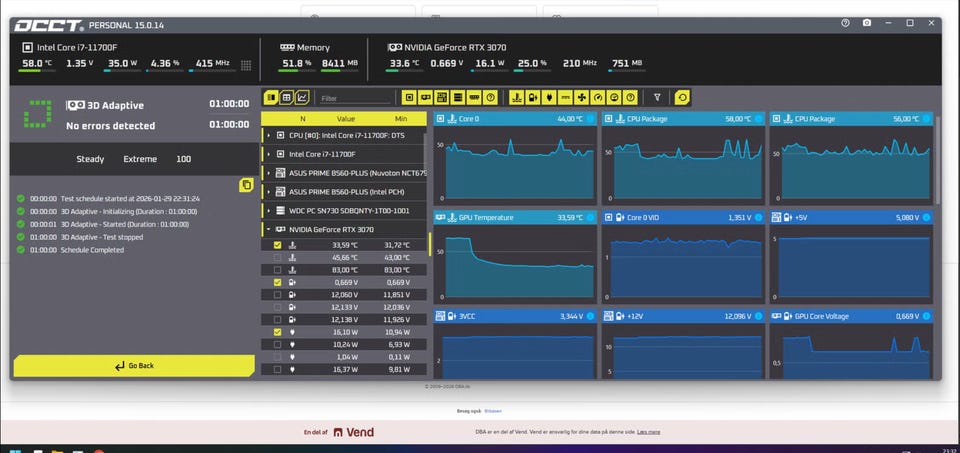Check the 10,24 W power row

[x=277, y=344]
